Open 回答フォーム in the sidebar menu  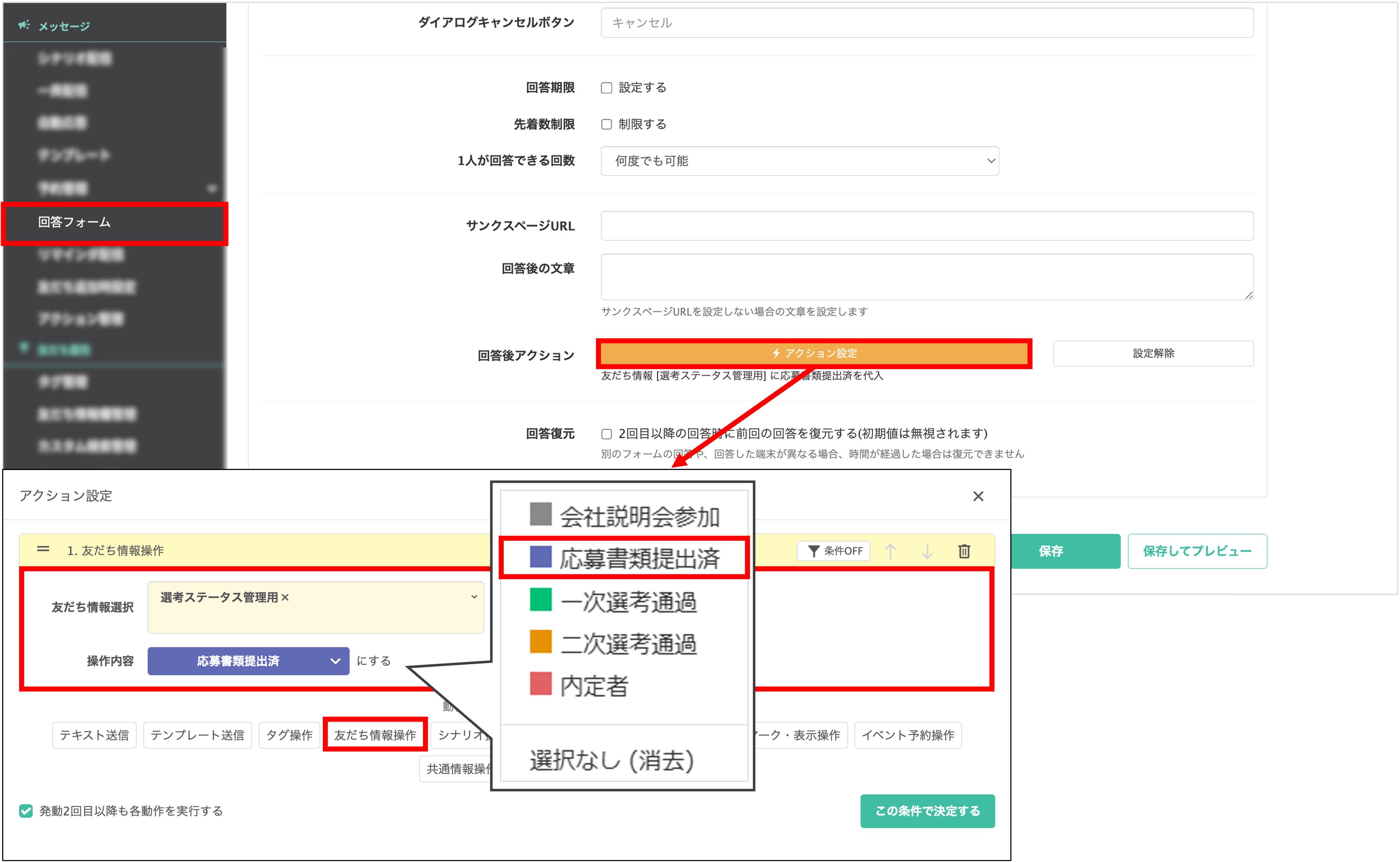(74, 222)
